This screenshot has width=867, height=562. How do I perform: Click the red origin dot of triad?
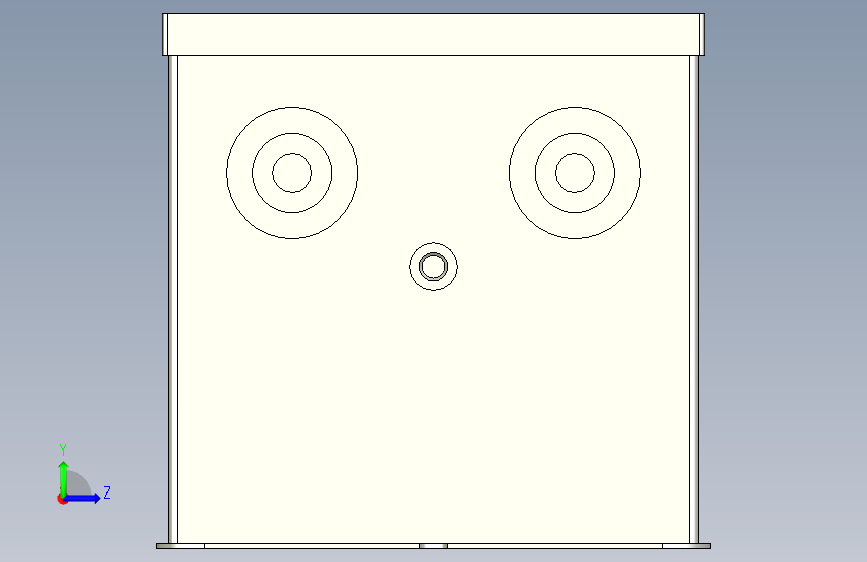pos(62,499)
